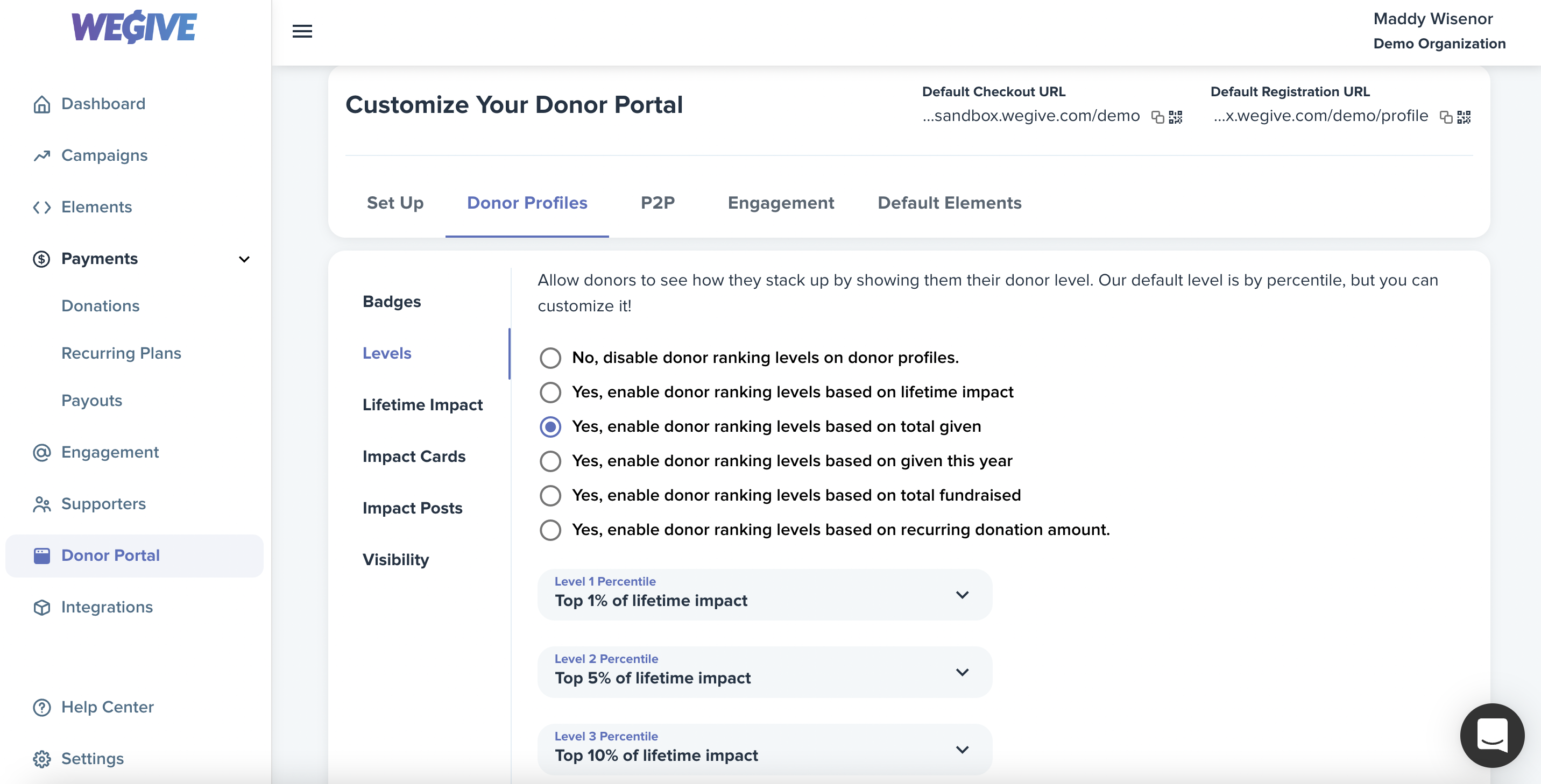Open the Lifetime Impact section
The width and height of the screenshot is (1541, 784).
point(422,405)
